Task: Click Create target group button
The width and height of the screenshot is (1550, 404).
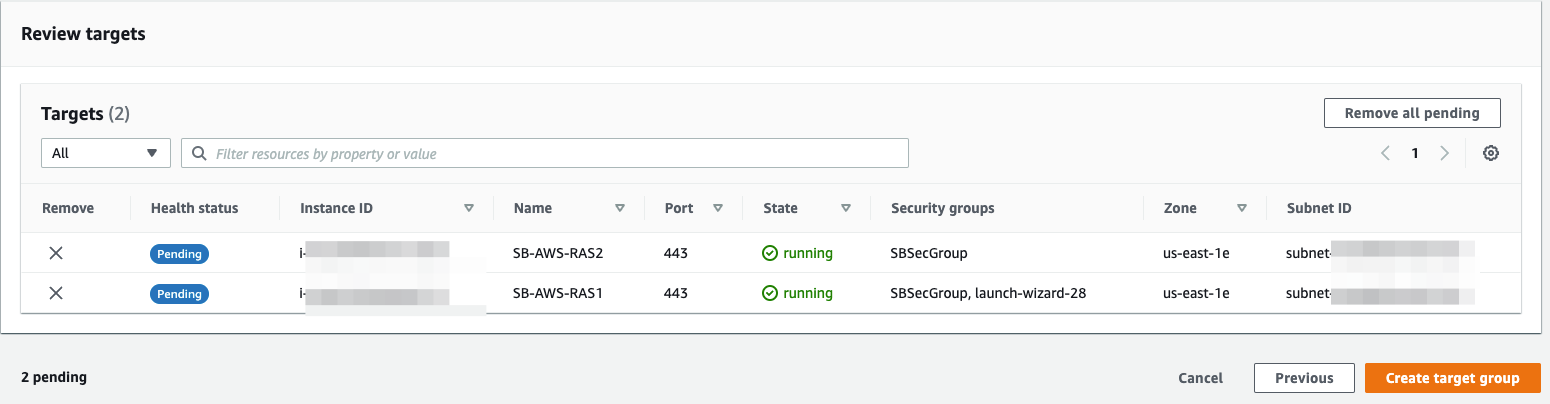Action: pyautogui.click(x=1452, y=378)
